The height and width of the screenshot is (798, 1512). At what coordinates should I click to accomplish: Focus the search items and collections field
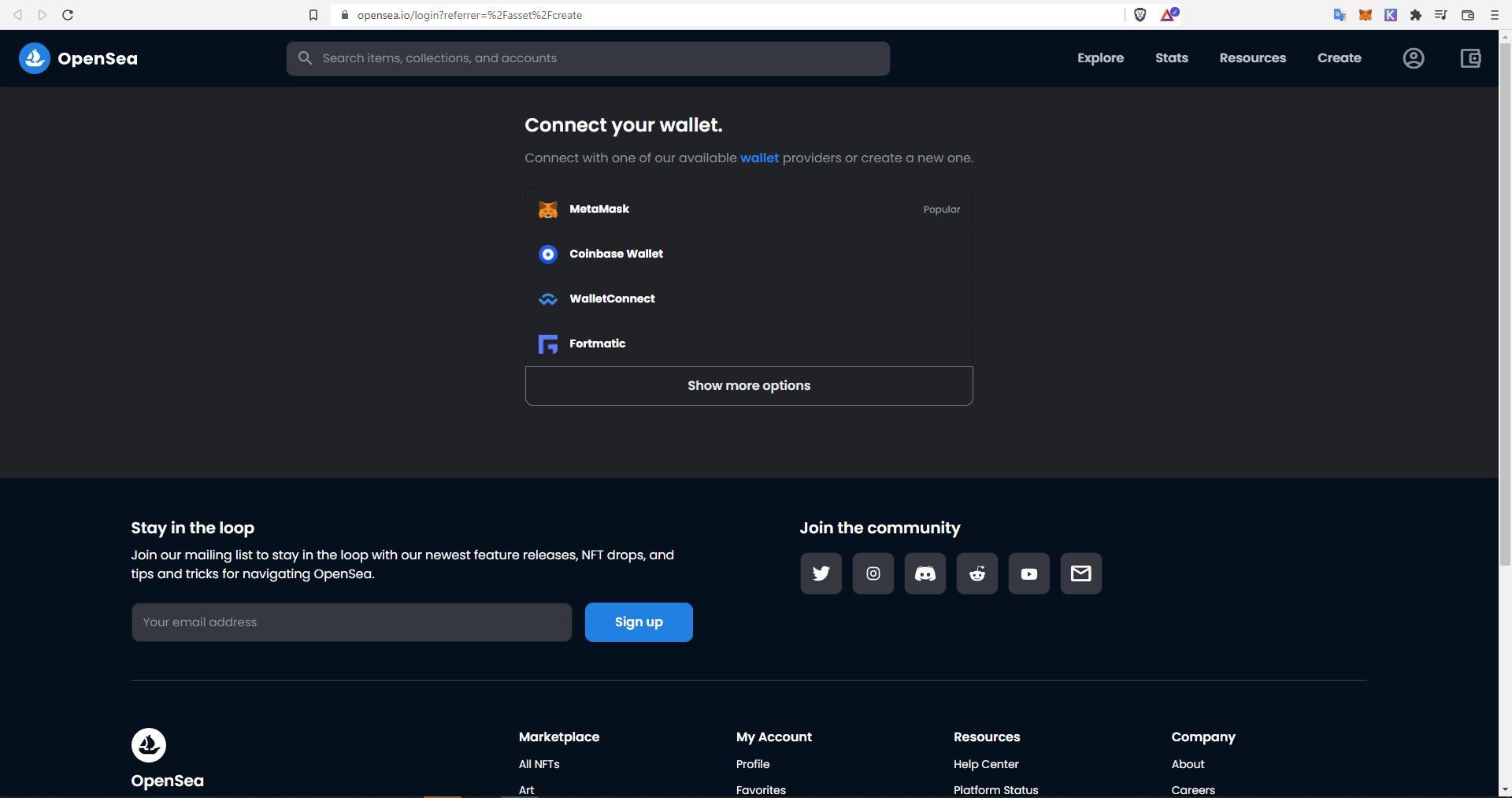coord(588,58)
